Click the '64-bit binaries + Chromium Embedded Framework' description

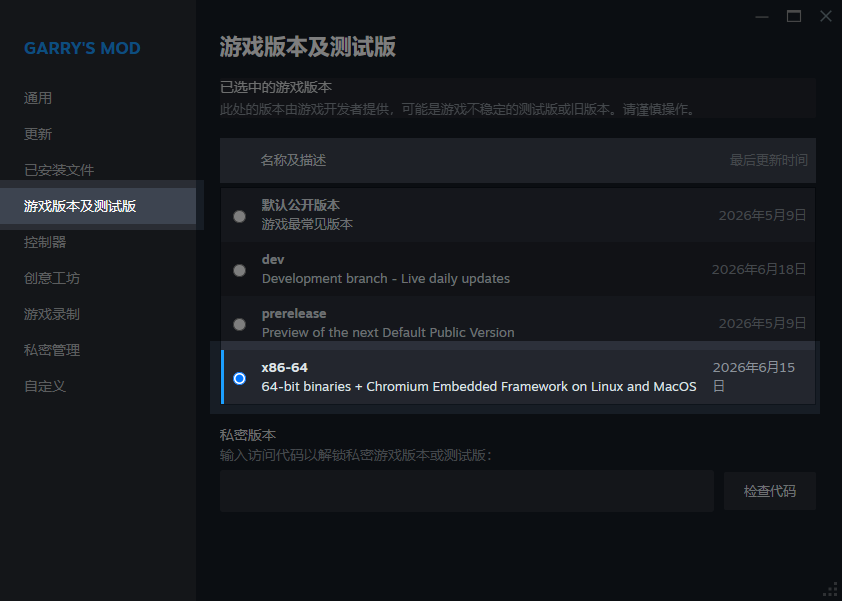point(479,387)
